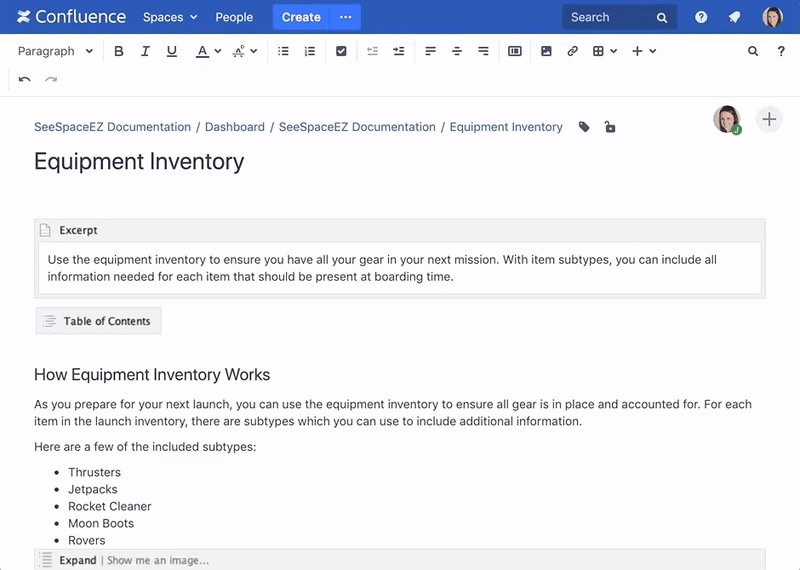
Task: Click the insert image icon
Action: click(x=546, y=51)
